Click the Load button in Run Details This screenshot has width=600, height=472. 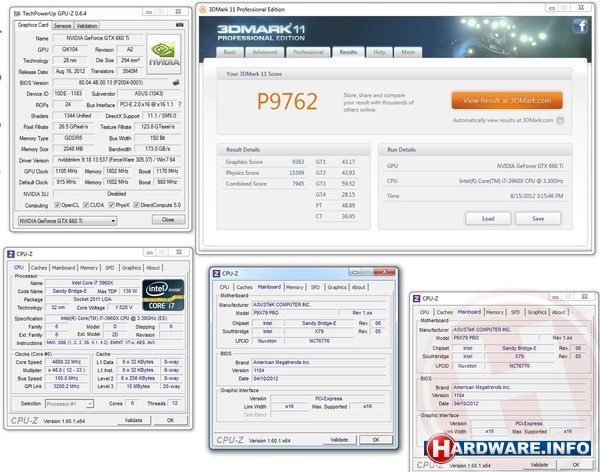(x=488, y=219)
